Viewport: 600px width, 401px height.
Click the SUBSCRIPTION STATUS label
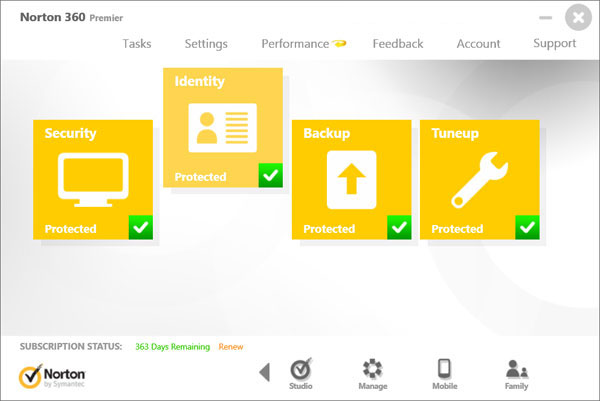pyautogui.click(x=71, y=346)
